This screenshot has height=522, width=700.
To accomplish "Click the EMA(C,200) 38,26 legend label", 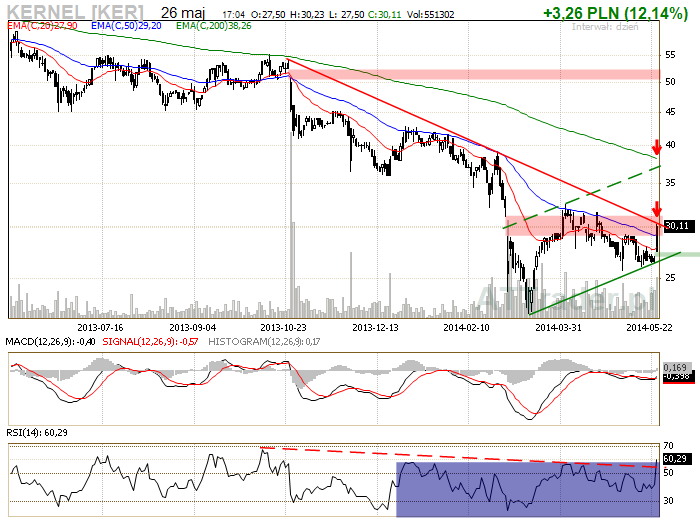I will [x=213, y=26].
